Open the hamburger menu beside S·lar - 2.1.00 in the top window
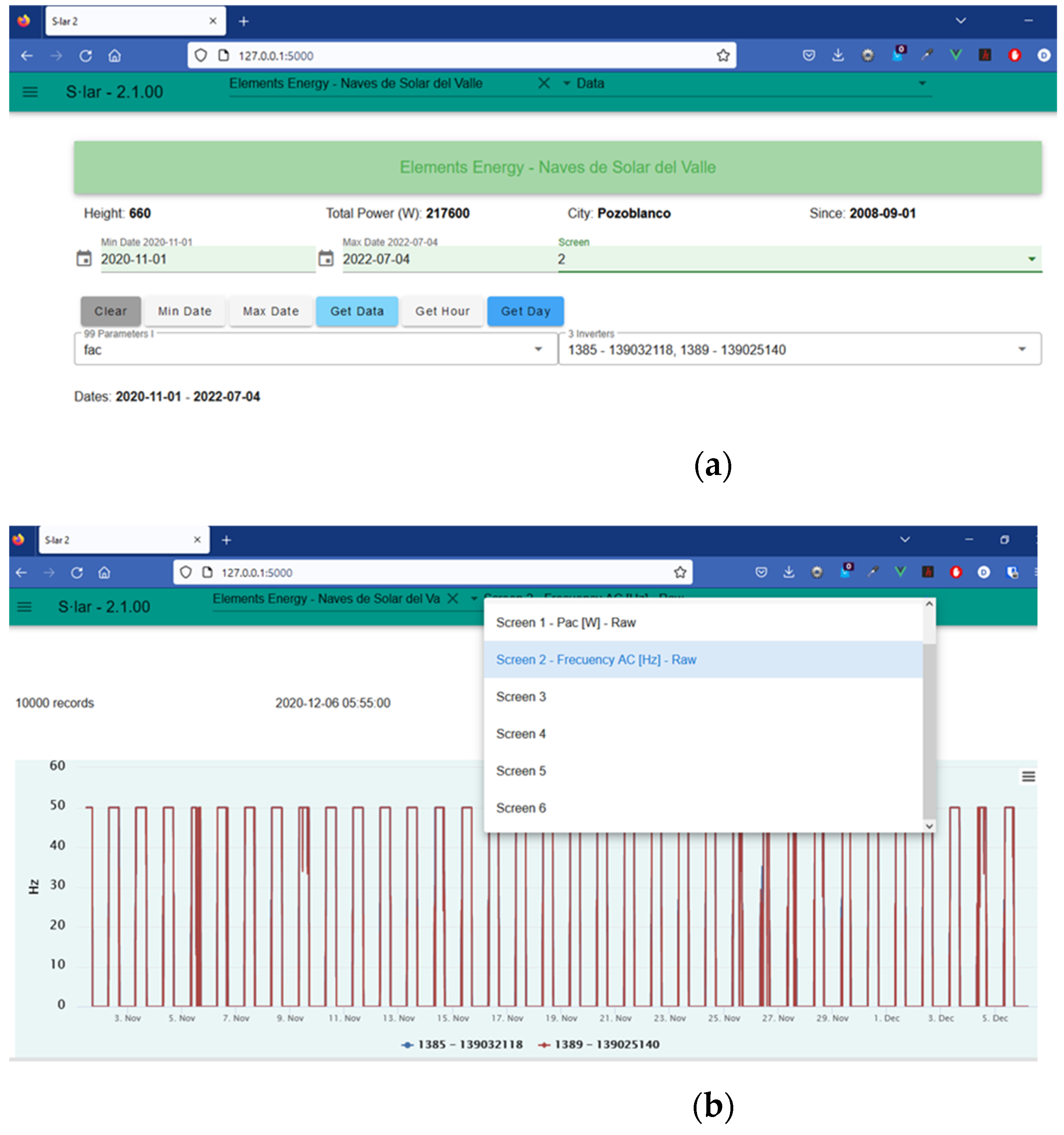The width and height of the screenshot is (1064, 1135). coord(30,92)
